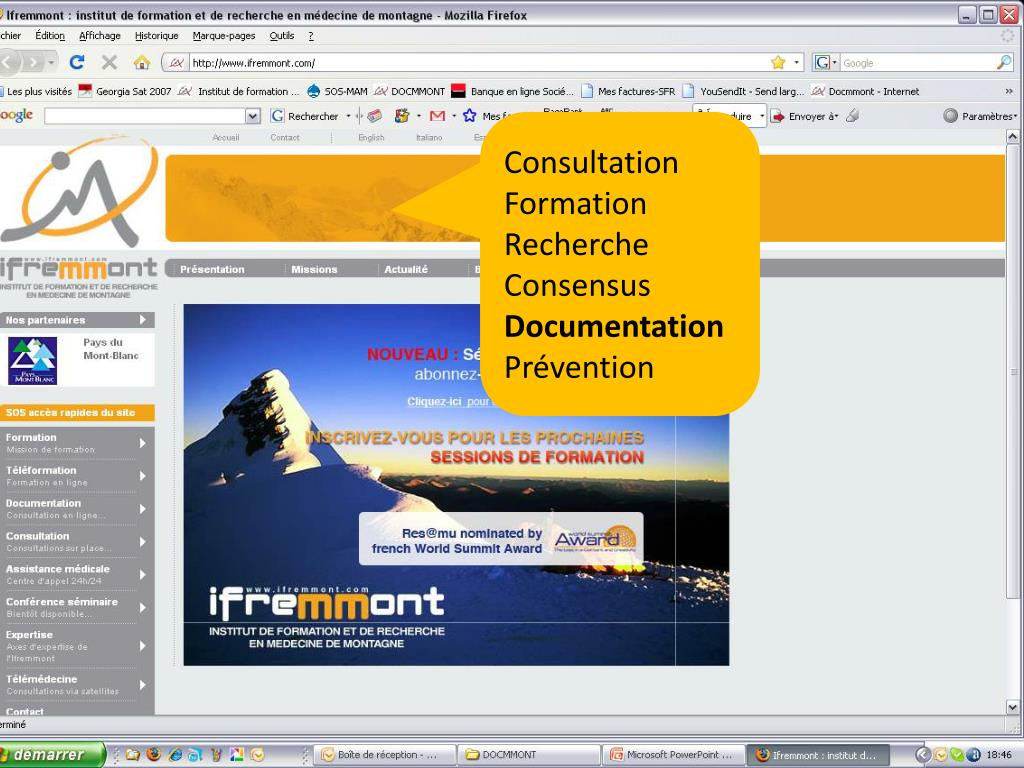
Task: Launch Internet Explorer from quick launch icon
Action: coord(174,755)
